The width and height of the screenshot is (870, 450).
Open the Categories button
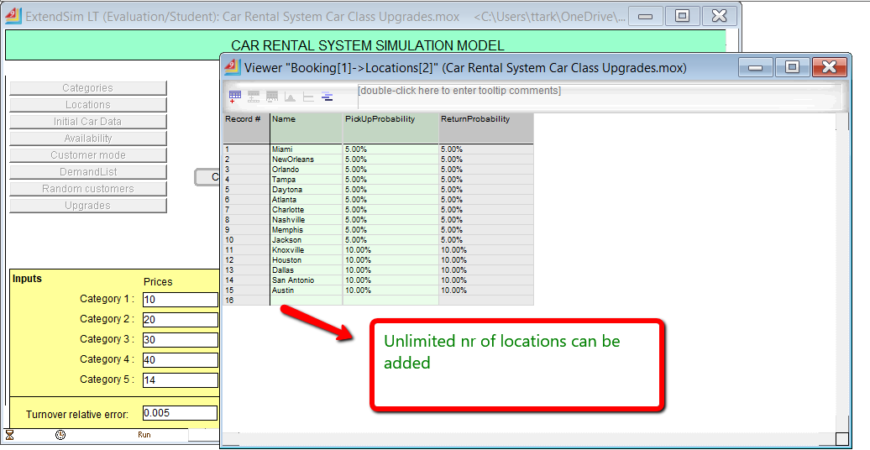88,88
